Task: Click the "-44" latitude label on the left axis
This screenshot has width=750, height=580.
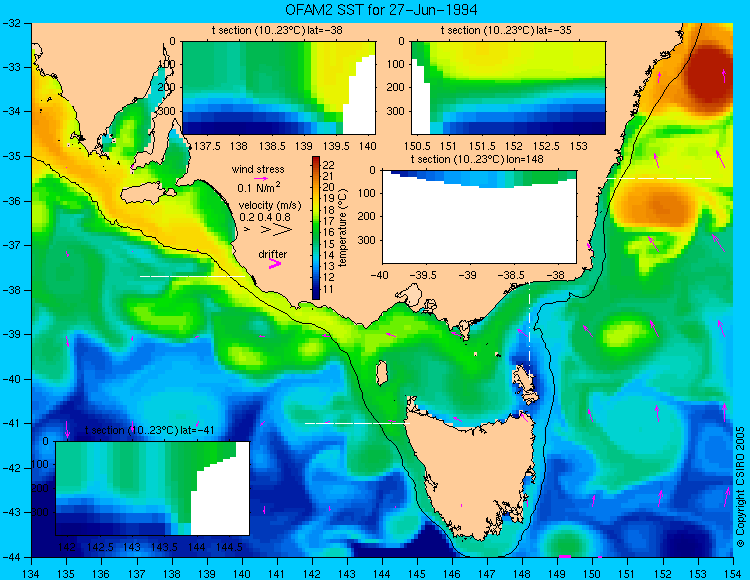Action: [x=10, y=557]
